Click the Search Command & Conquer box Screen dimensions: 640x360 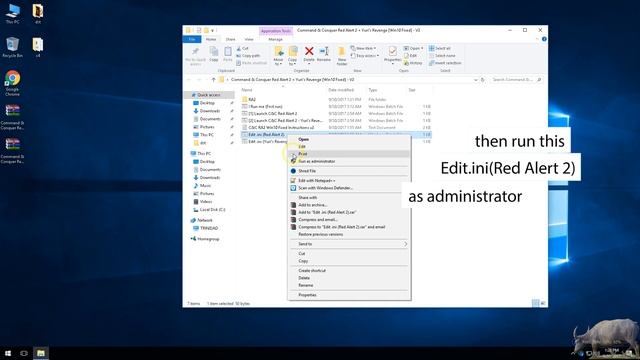[516, 80]
